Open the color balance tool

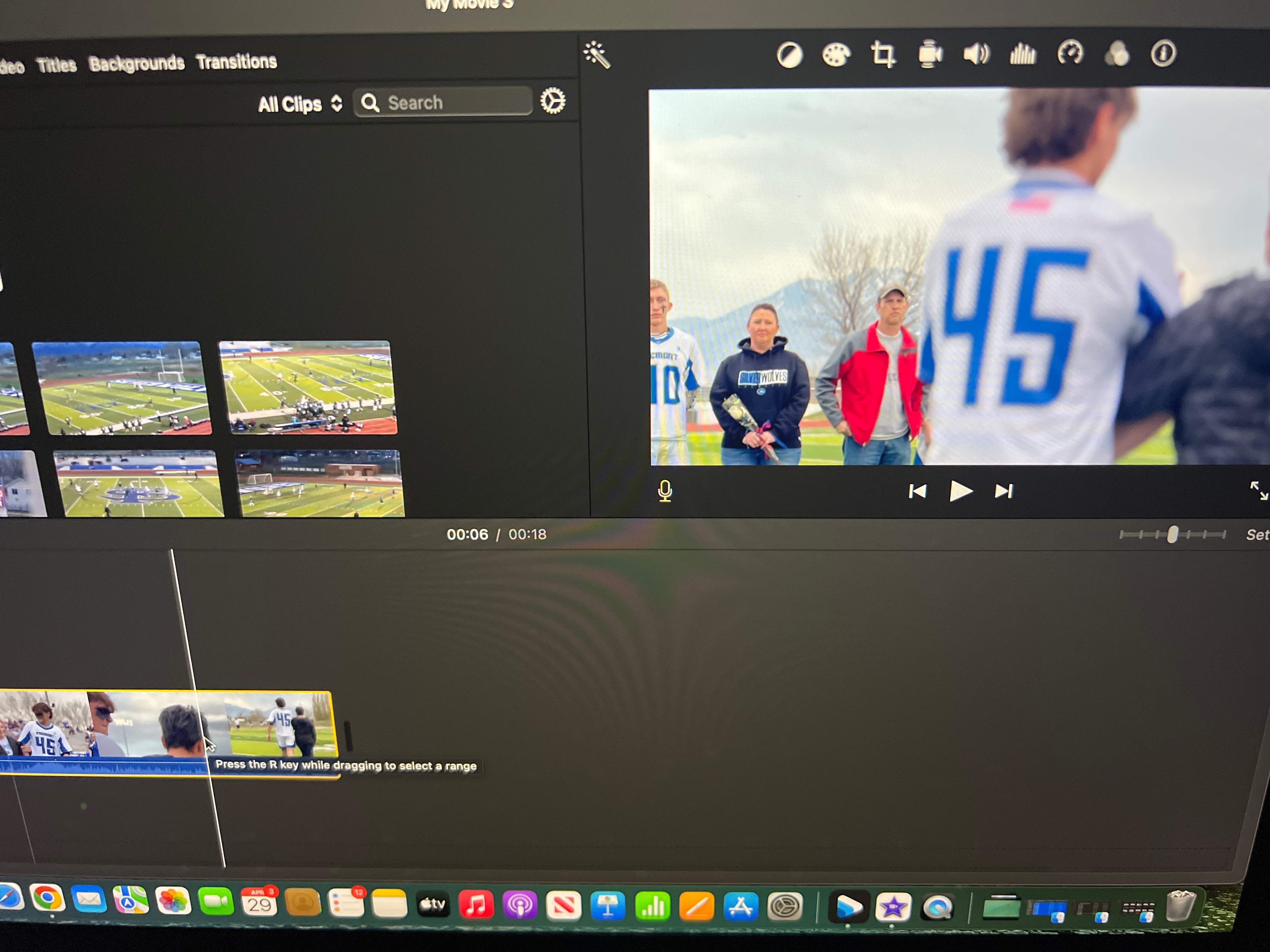[789, 56]
